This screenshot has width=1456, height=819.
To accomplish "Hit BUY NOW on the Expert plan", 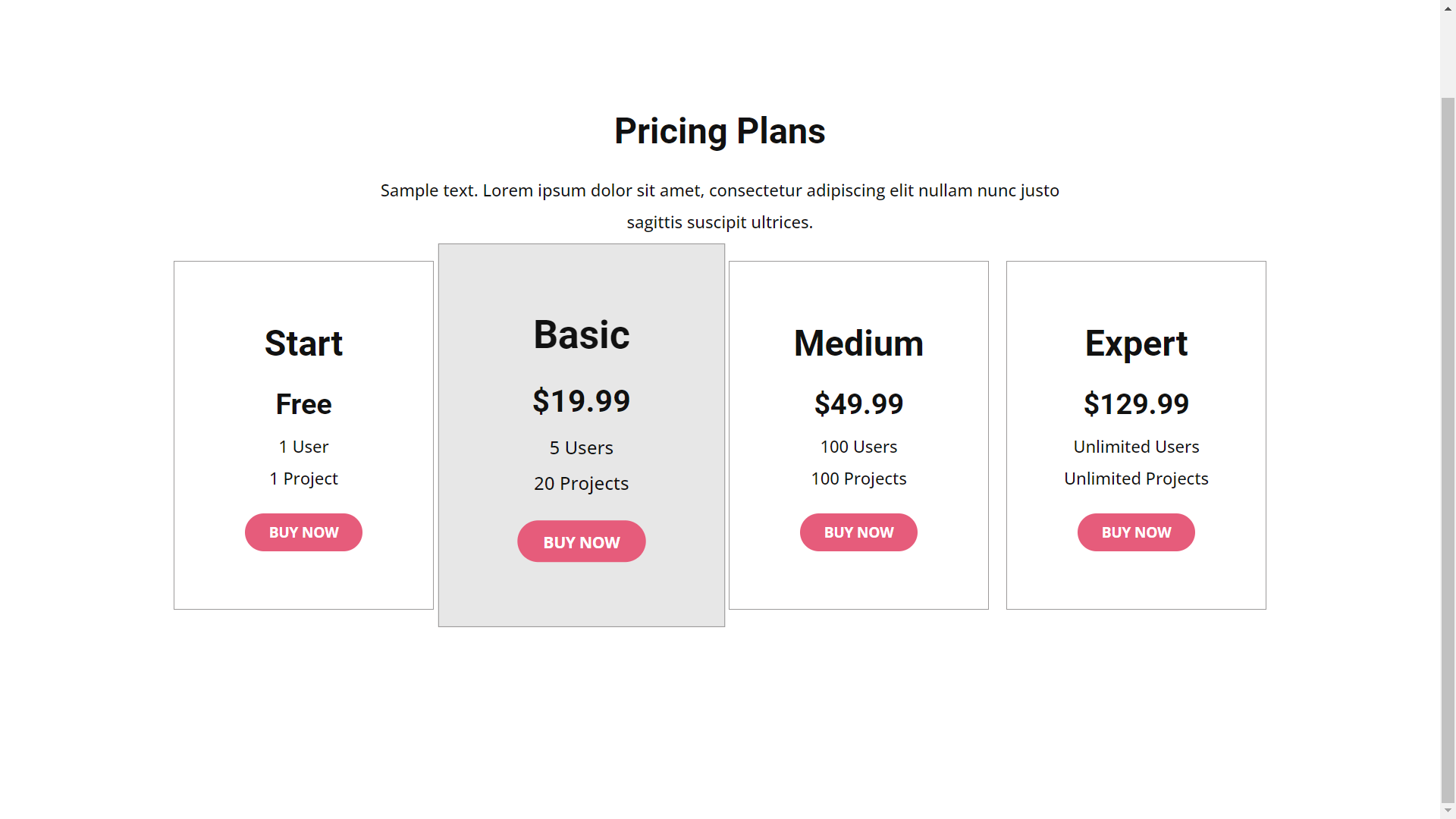I will click(x=1136, y=532).
